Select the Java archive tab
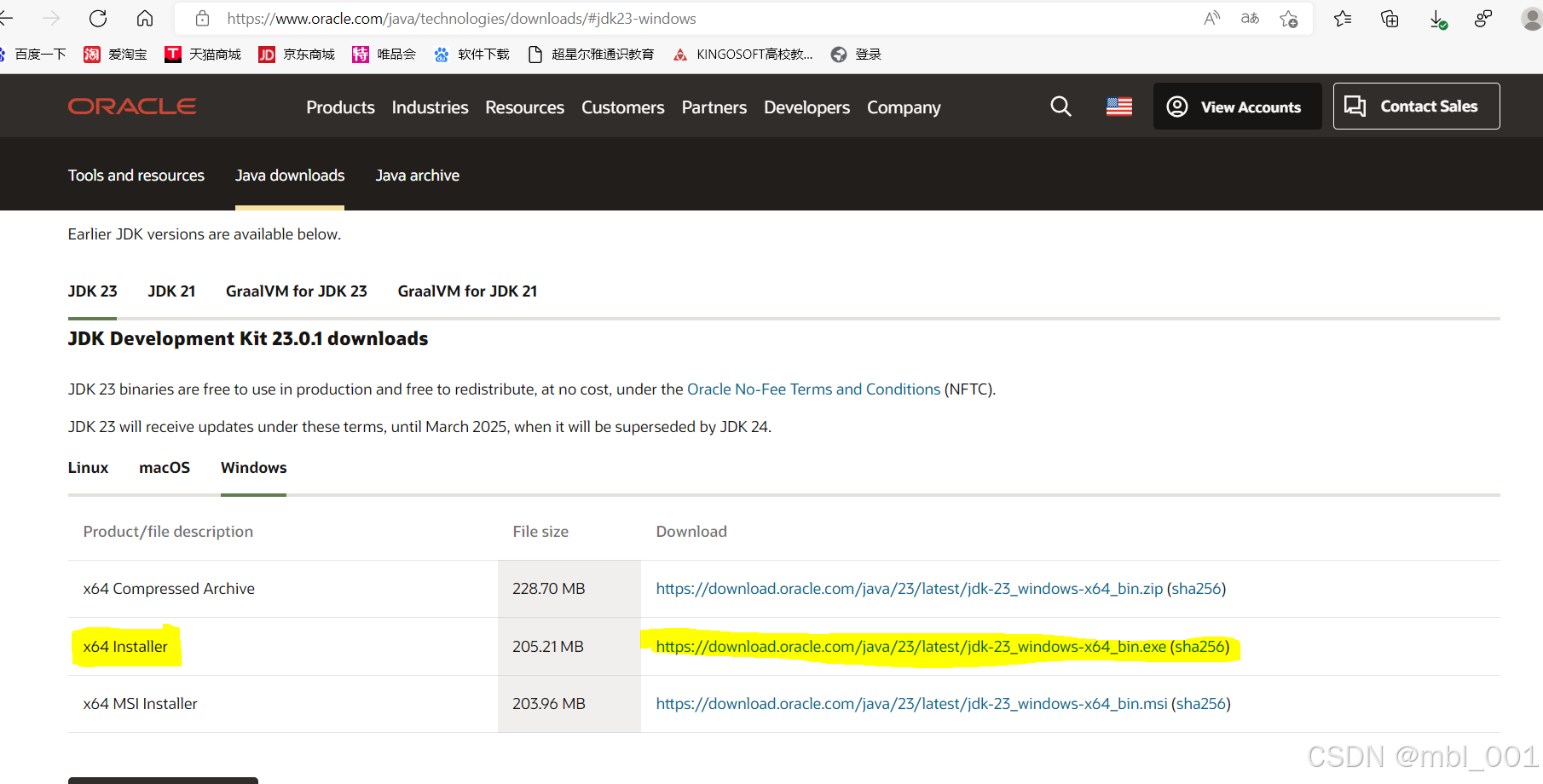Viewport: 1543px width, 784px height. point(417,176)
